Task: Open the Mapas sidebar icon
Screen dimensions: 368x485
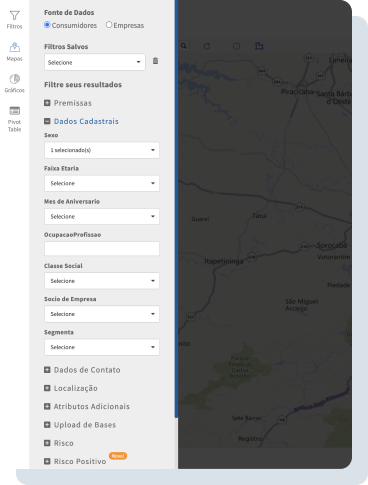Action: pyautogui.click(x=14, y=52)
